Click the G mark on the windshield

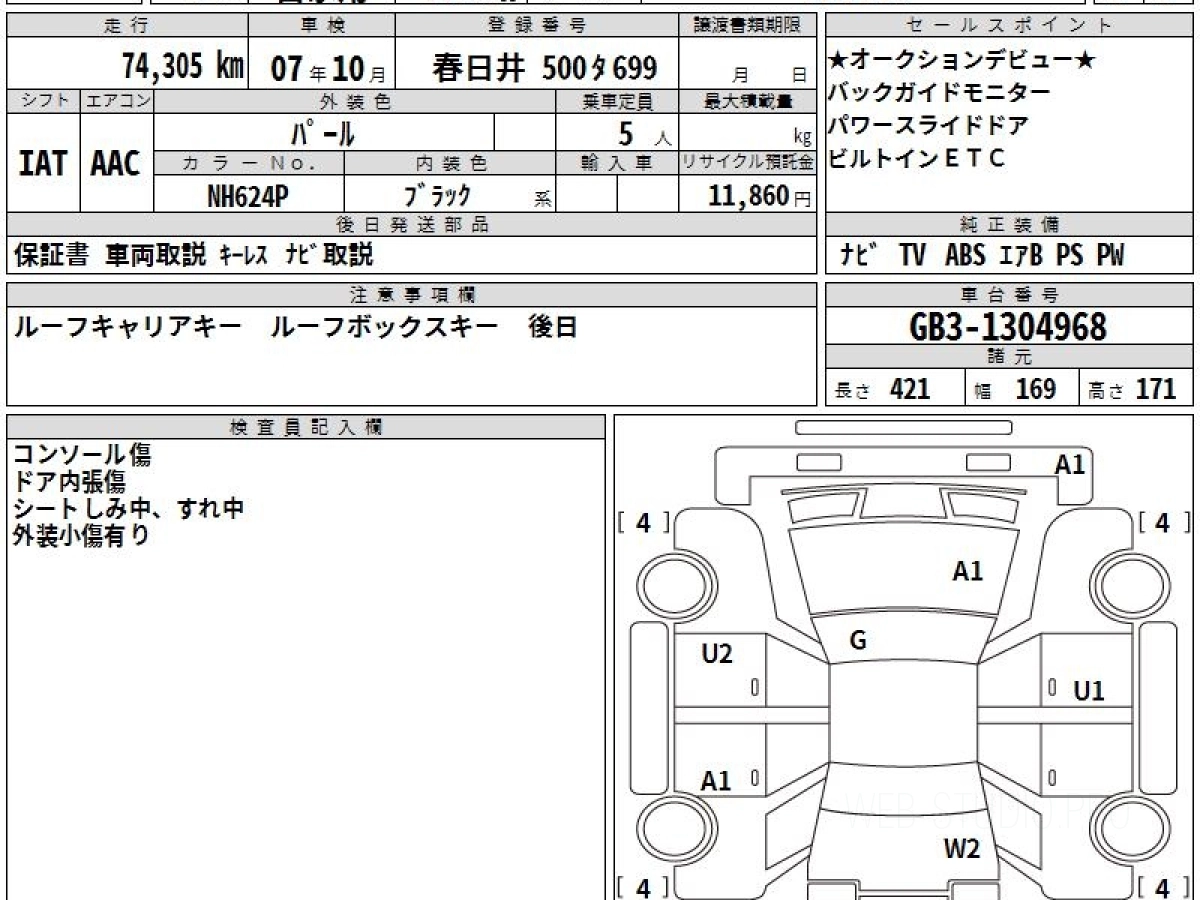point(858,641)
